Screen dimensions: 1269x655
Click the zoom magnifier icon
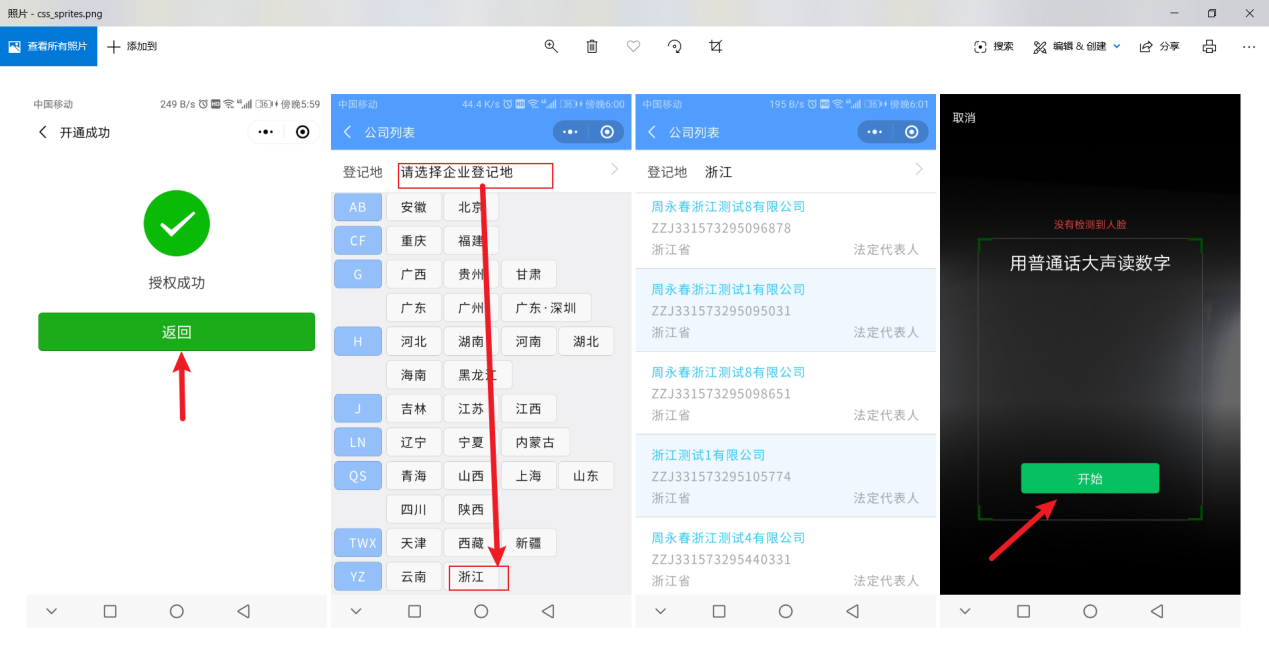click(x=551, y=46)
